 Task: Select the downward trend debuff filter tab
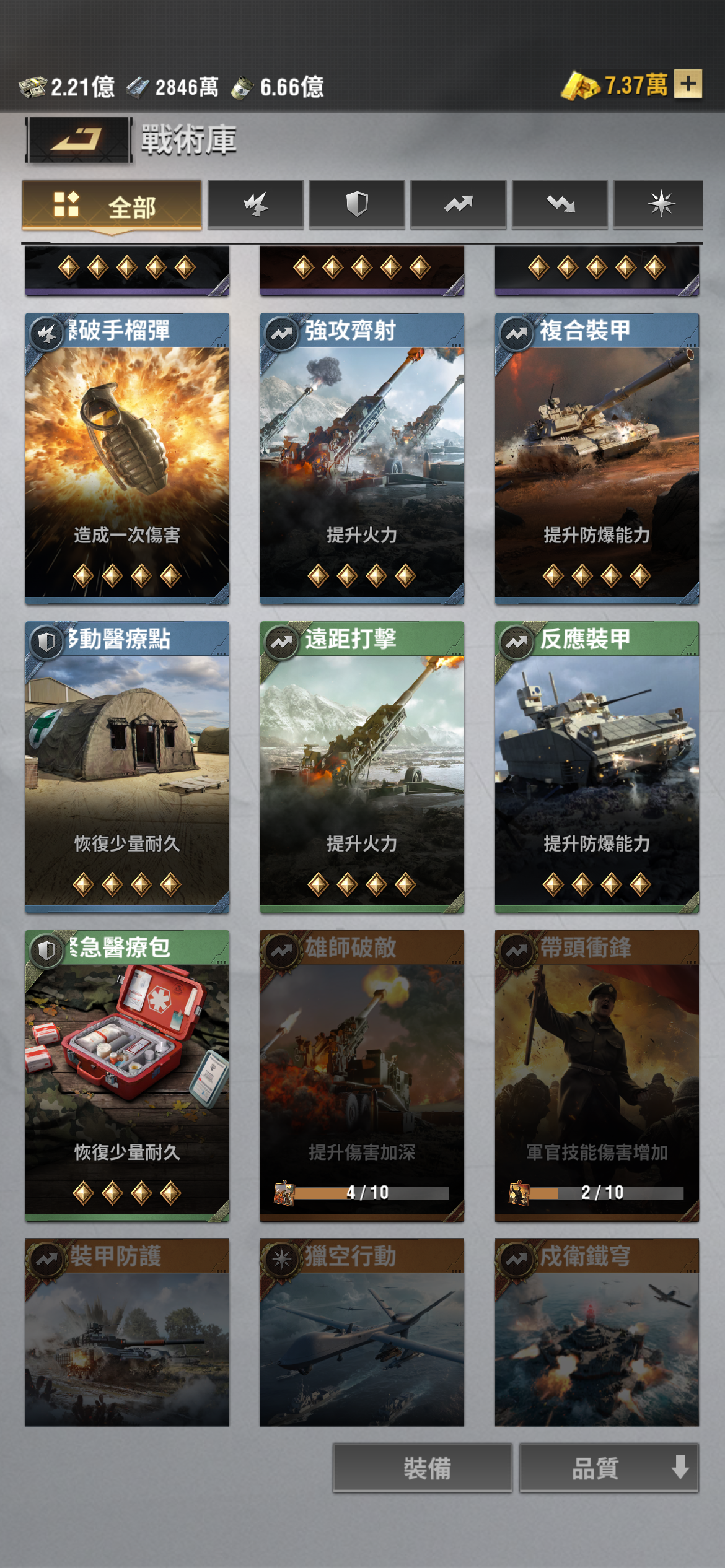coord(560,204)
